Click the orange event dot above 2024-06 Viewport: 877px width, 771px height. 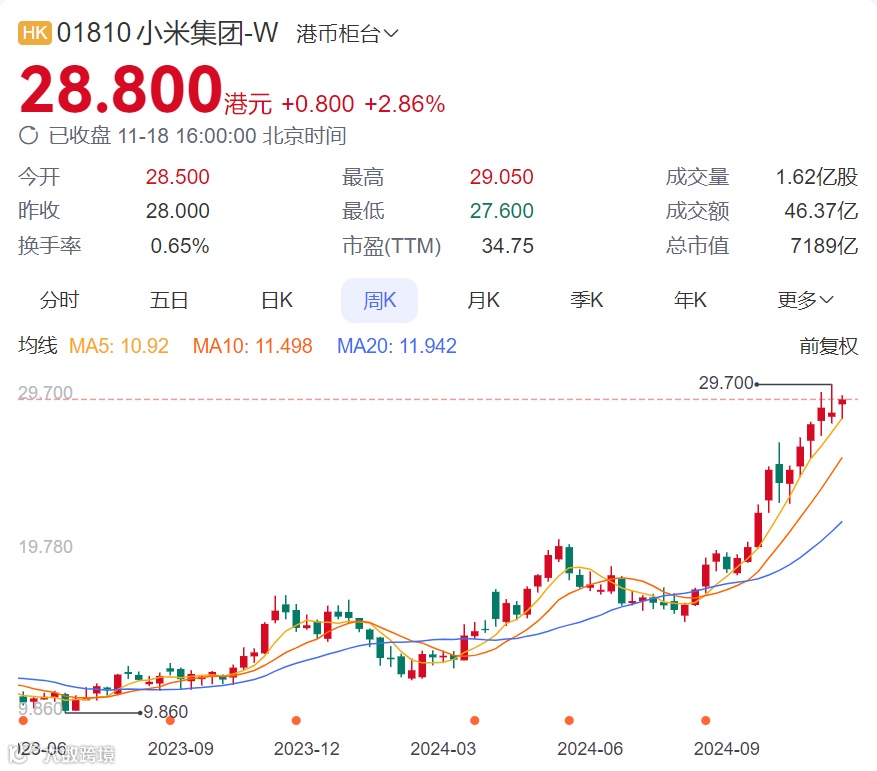pos(569,720)
